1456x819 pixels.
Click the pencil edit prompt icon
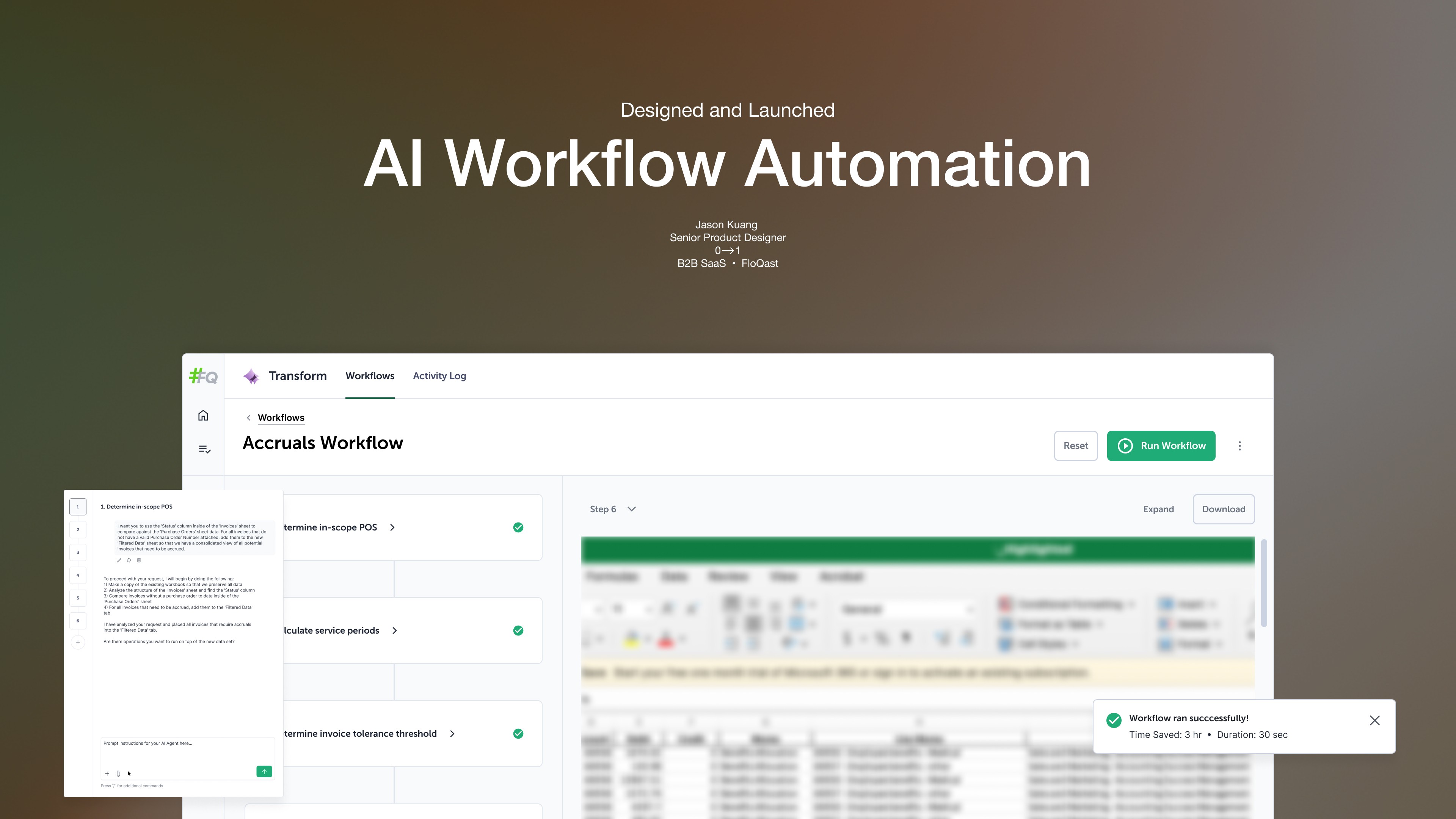tap(119, 560)
